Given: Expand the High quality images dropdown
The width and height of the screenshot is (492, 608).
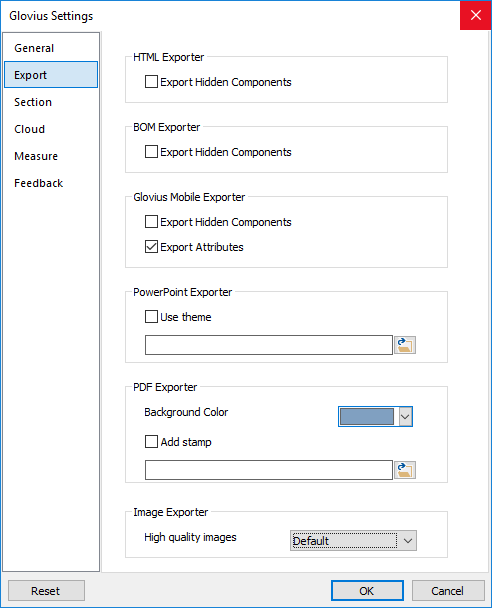Looking at the screenshot, I should point(407,541).
